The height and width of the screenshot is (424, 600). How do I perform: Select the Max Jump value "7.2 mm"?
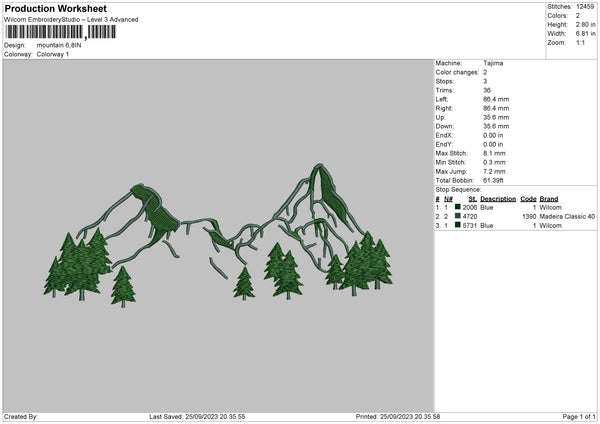pos(494,171)
